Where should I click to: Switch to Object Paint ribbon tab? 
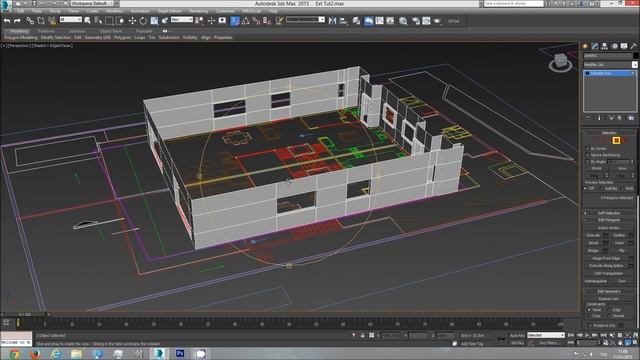click(x=111, y=31)
